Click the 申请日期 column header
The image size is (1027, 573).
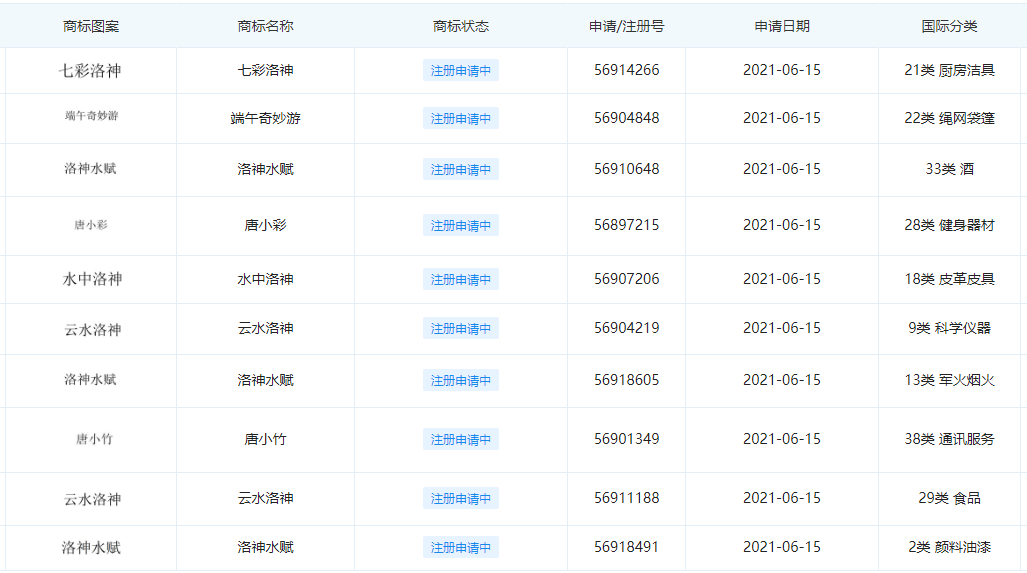tap(781, 26)
